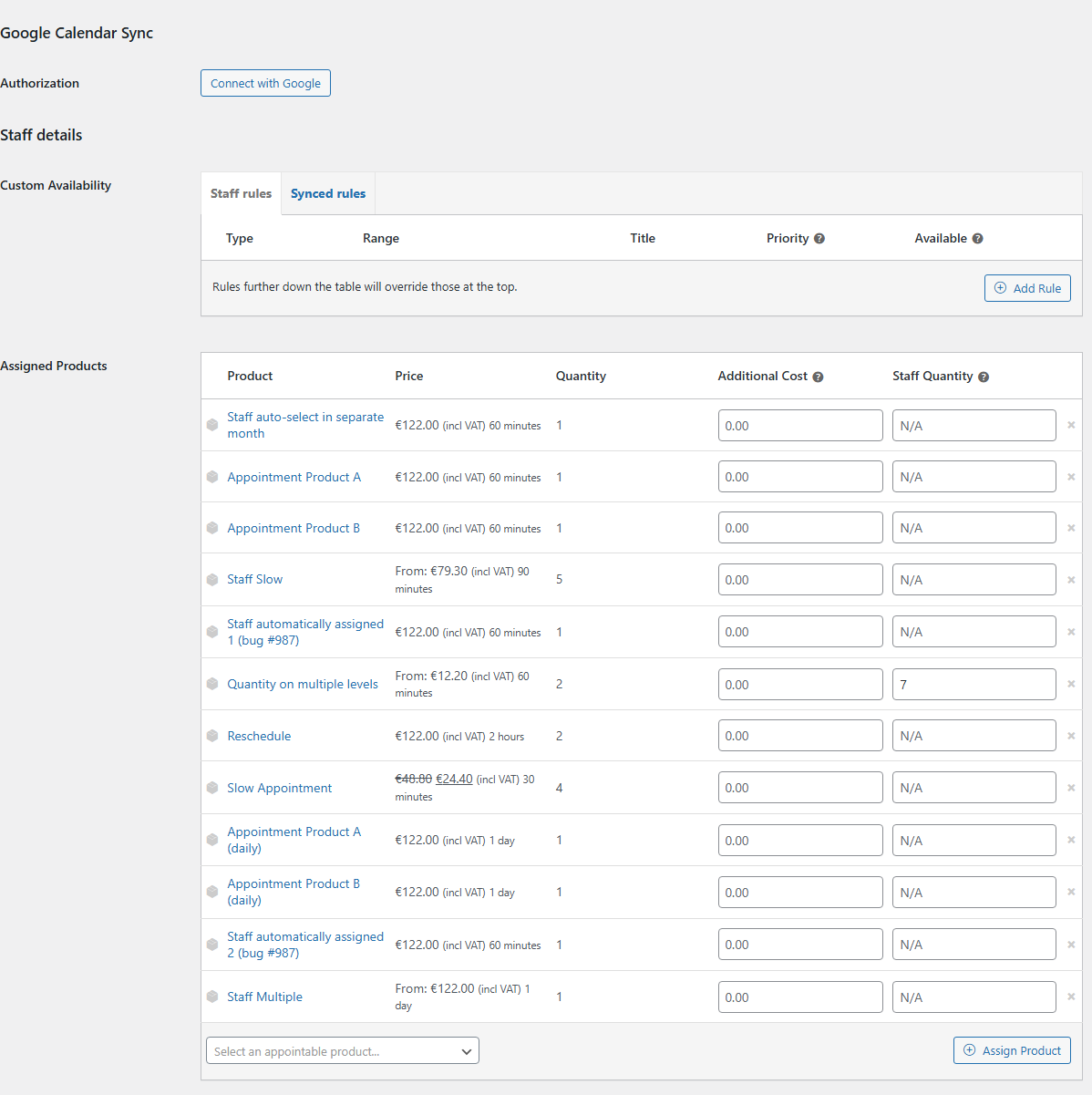Image resolution: width=1092 pixels, height=1095 pixels.
Task: Open the Additional Cost help tooltip
Action: point(818,376)
